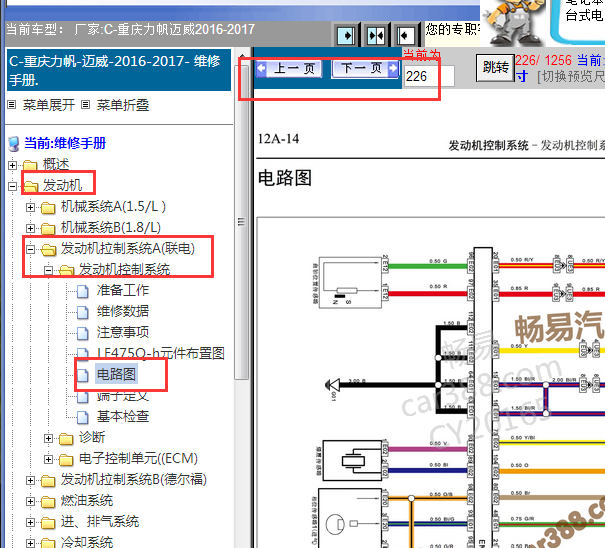Click 切换预览尺寸 link
This screenshot has width=605, height=548.
571,77
